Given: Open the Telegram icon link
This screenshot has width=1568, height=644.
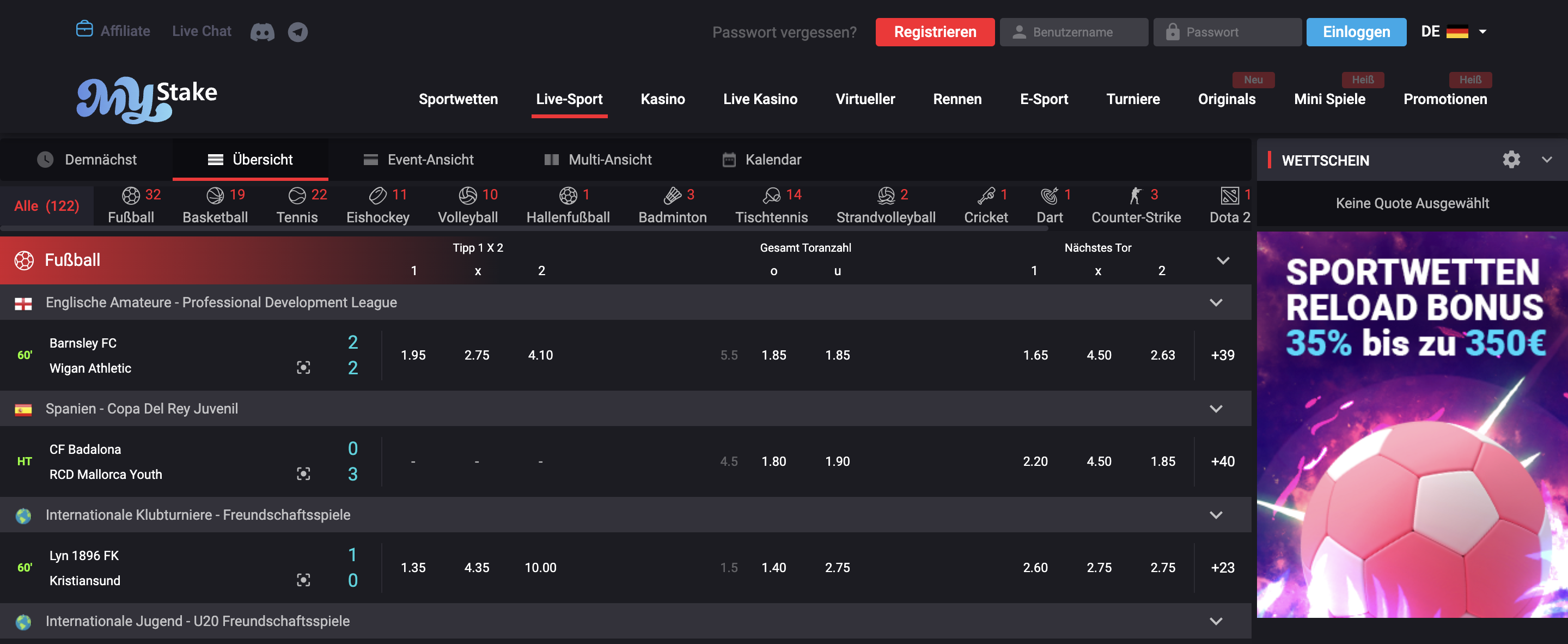Looking at the screenshot, I should point(298,32).
